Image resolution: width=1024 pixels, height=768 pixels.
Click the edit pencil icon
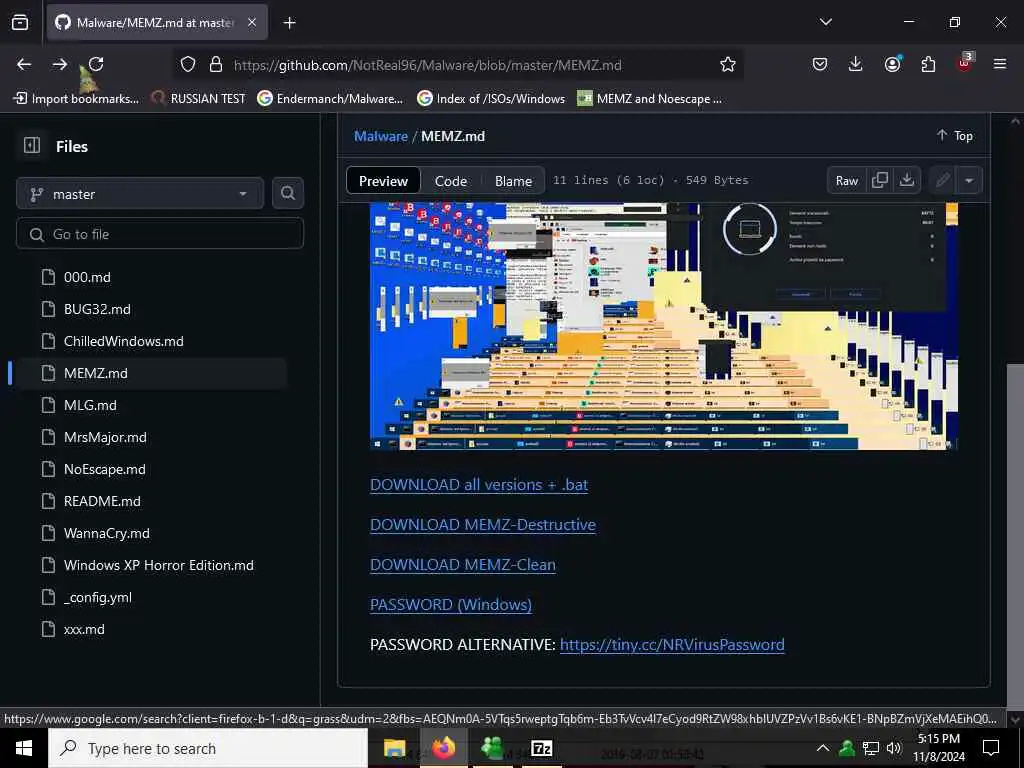(942, 180)
